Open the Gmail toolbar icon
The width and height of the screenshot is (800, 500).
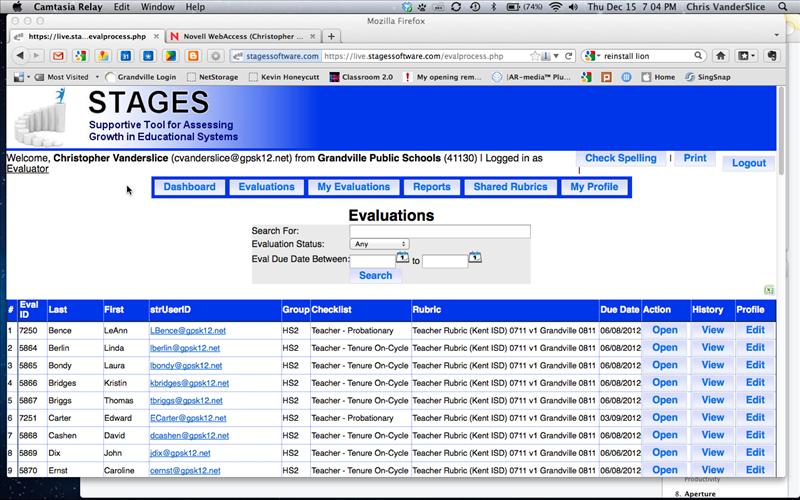(x=58, y=56)
